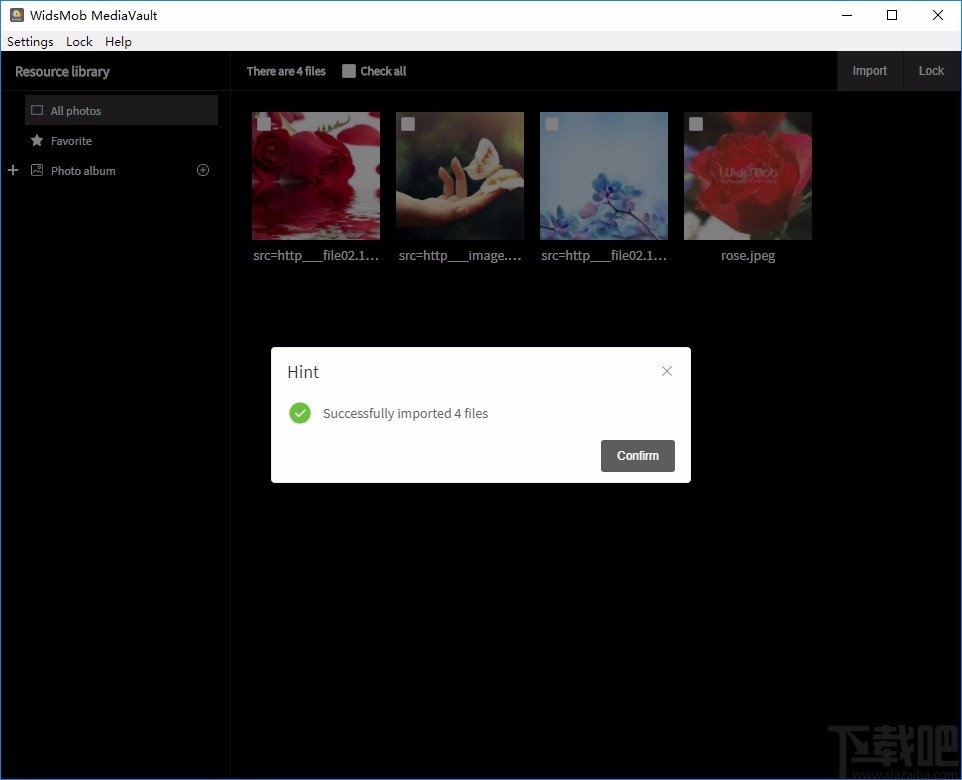Image resolution: width=962 pixels, height=780 pixels.
Task: Open the Settings menu
Action: pos(29,41)
